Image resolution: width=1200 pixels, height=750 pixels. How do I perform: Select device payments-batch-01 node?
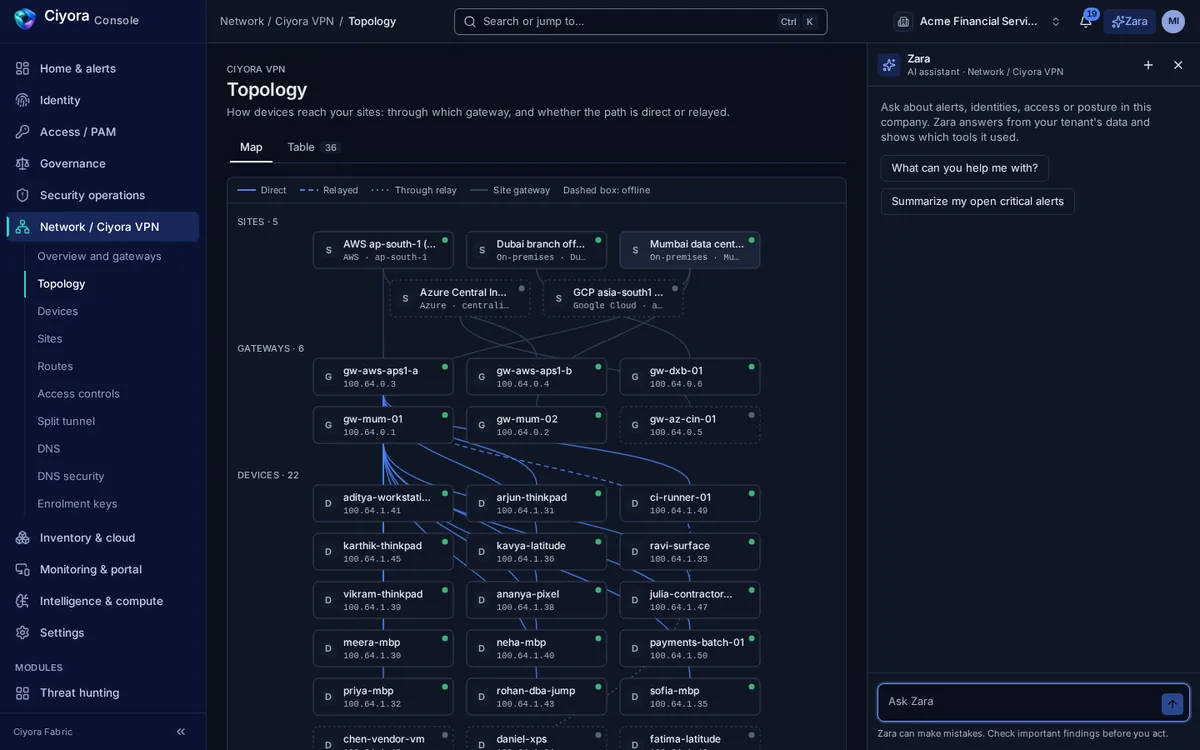tap(690, 648)
